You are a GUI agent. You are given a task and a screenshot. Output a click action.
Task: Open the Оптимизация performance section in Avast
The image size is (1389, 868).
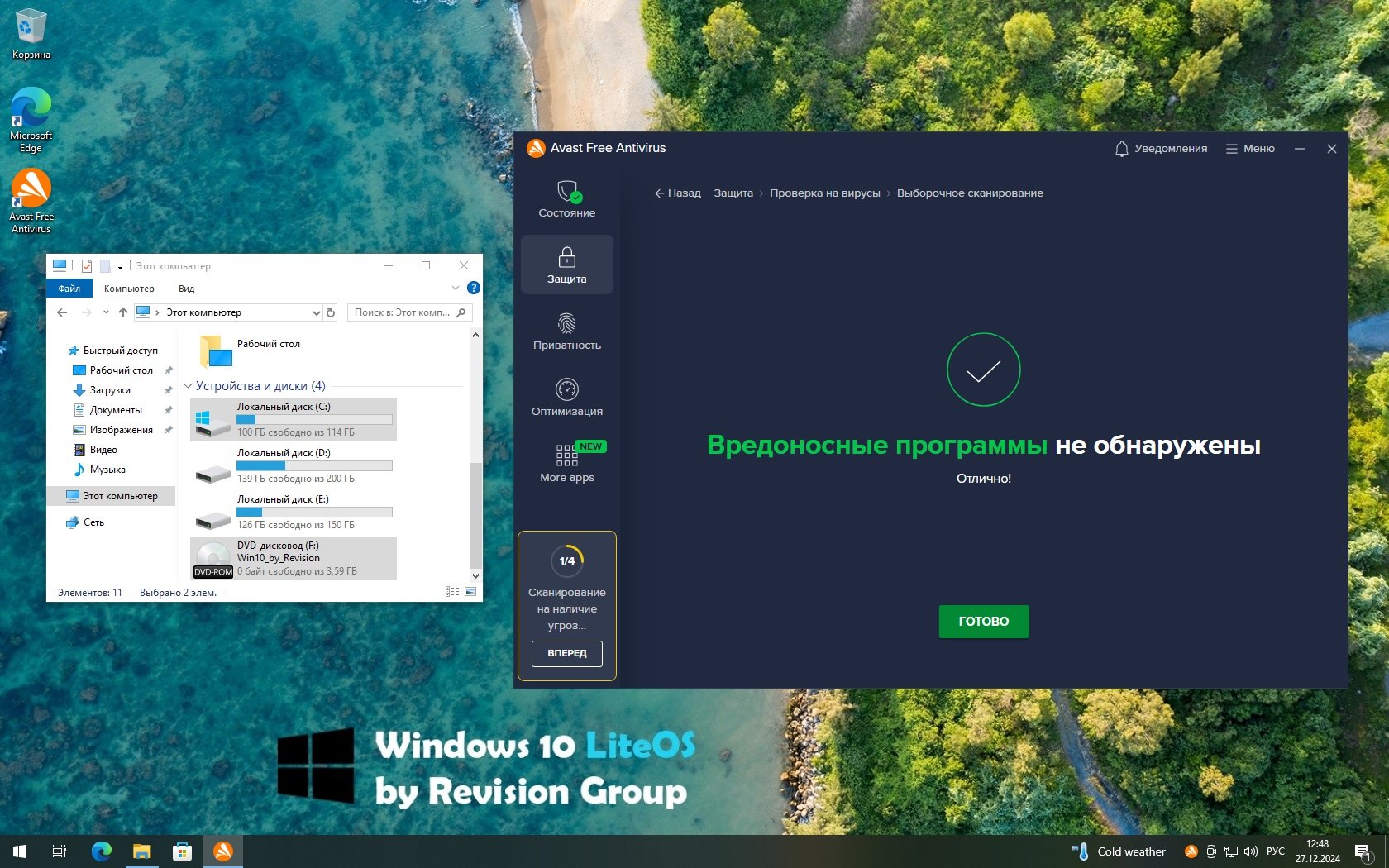coord(567,398)
